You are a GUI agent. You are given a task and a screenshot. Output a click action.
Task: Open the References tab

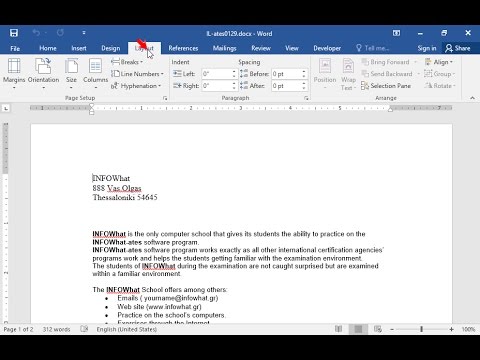click(183, 48)
